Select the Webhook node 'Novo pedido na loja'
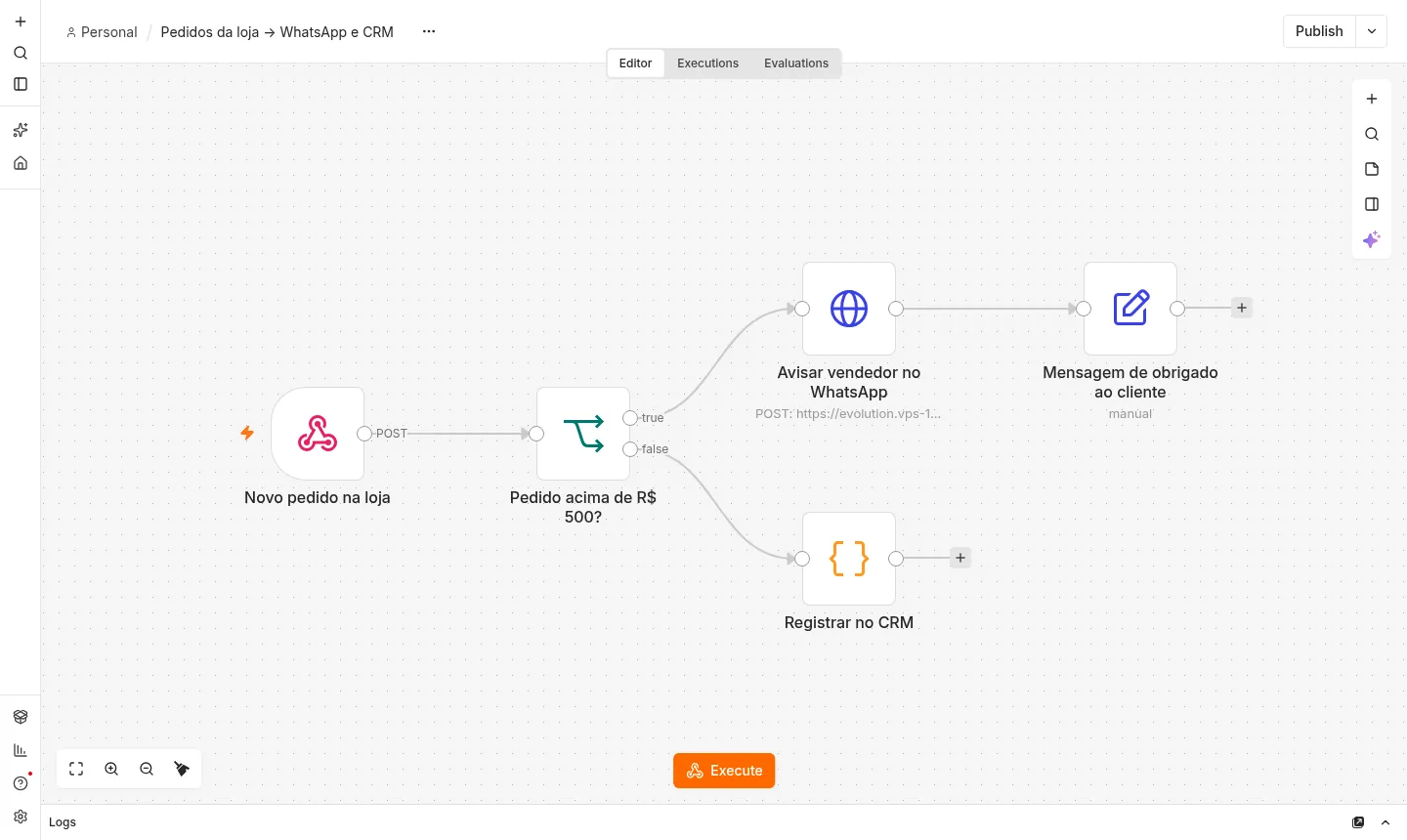 click(x=318, y=434)
